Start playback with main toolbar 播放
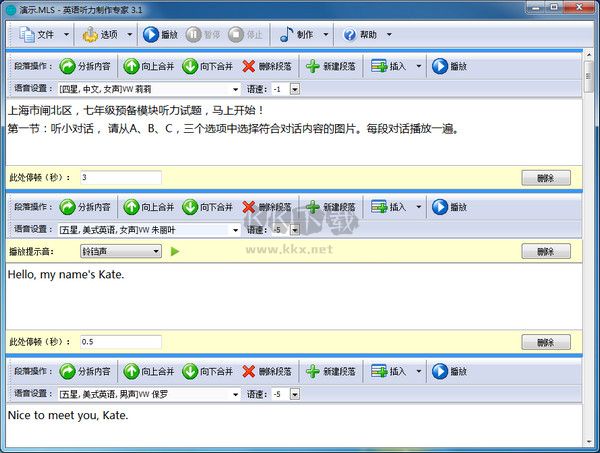Screen dimensions: 600x453 [x=160, y=34]
